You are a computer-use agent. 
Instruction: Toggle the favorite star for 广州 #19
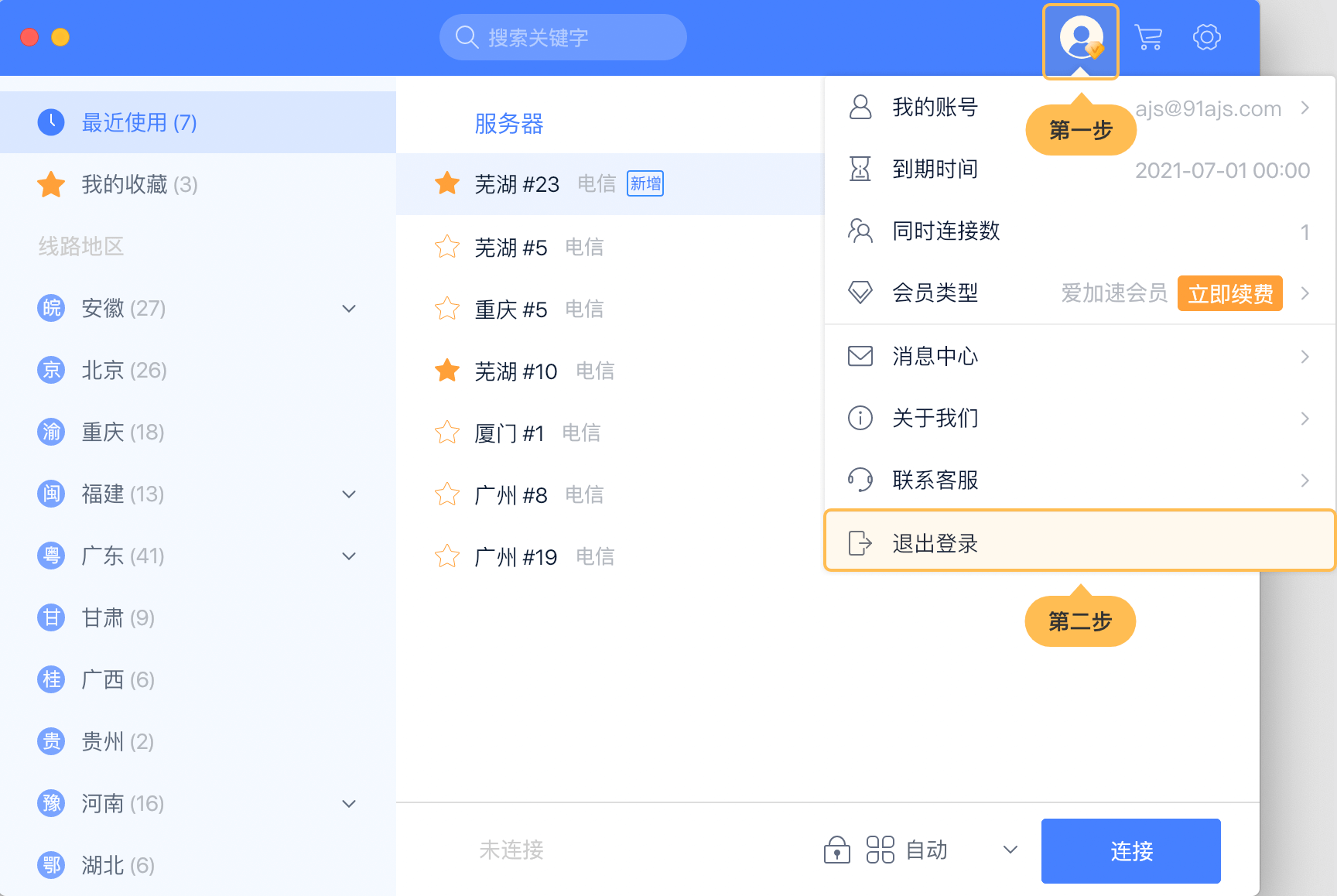tap(447, 556)
